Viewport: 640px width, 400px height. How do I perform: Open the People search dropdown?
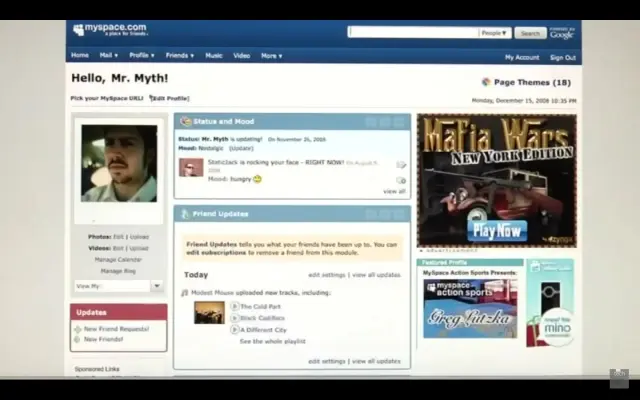494,33
